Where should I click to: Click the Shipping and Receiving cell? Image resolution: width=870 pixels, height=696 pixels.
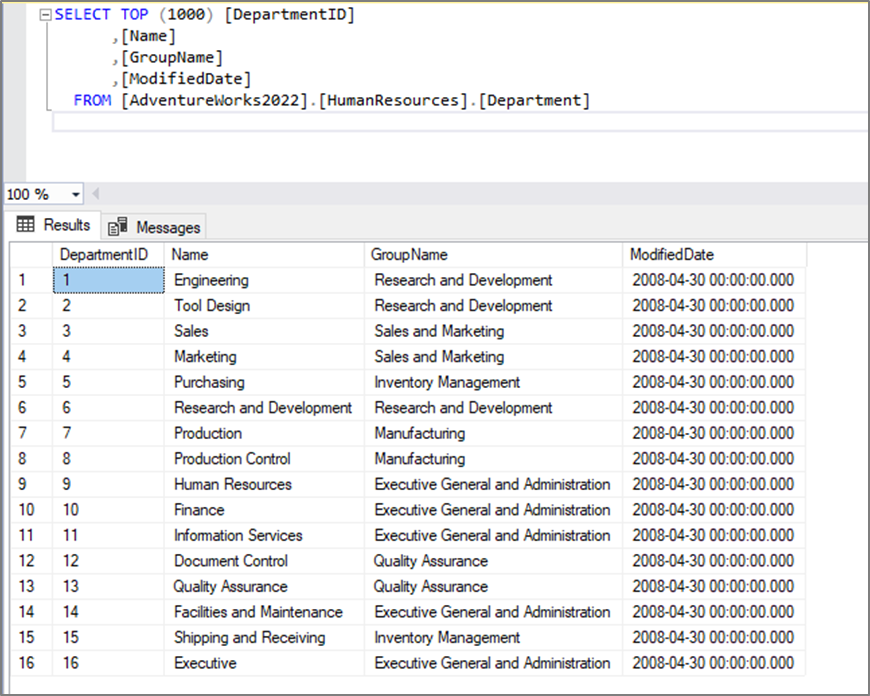(264, 637)
